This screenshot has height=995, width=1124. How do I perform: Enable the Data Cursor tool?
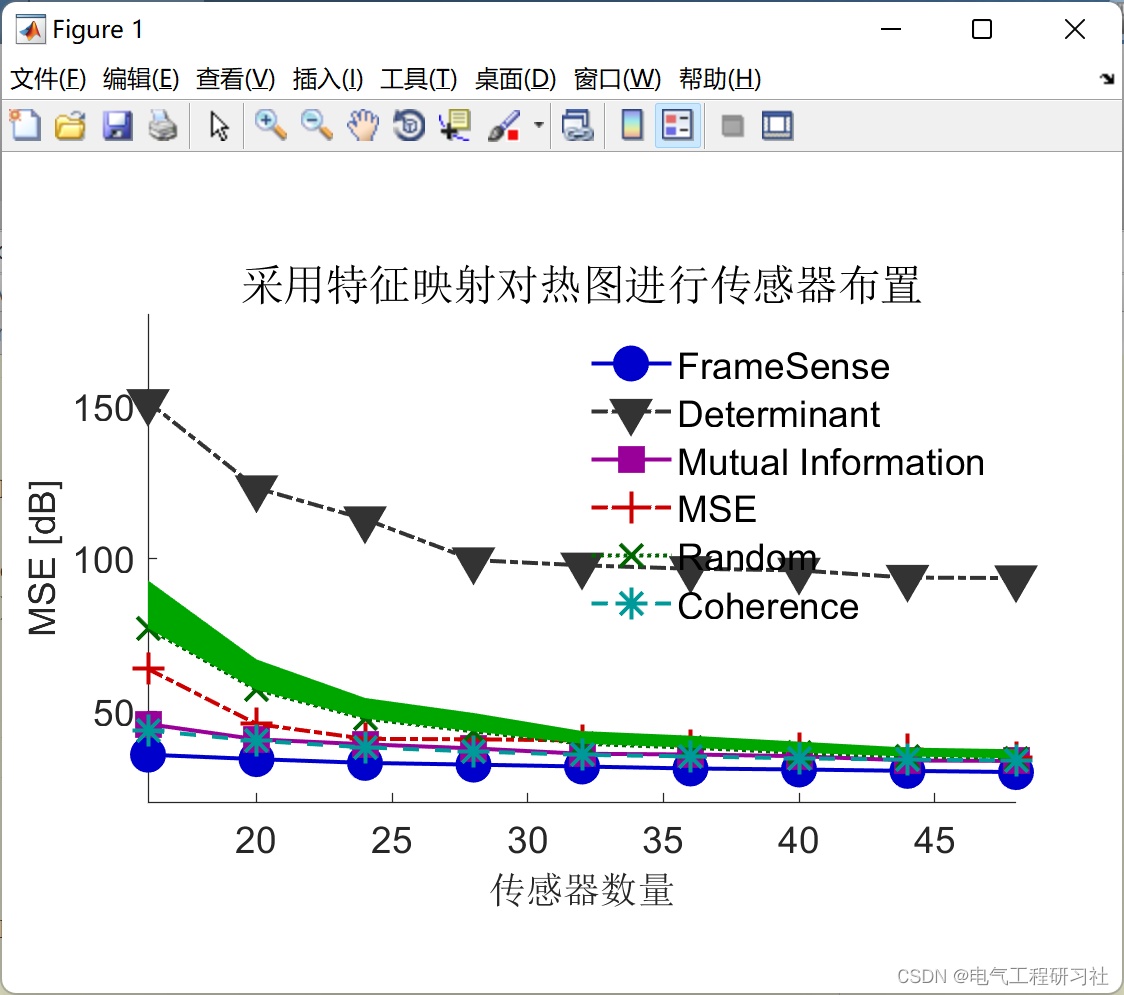(455, 126)
